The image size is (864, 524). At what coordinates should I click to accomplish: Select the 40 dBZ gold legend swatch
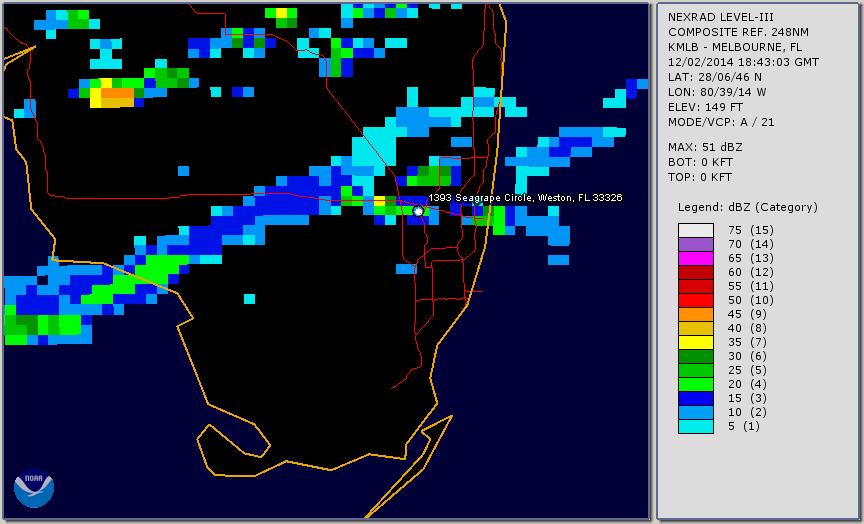696,328
